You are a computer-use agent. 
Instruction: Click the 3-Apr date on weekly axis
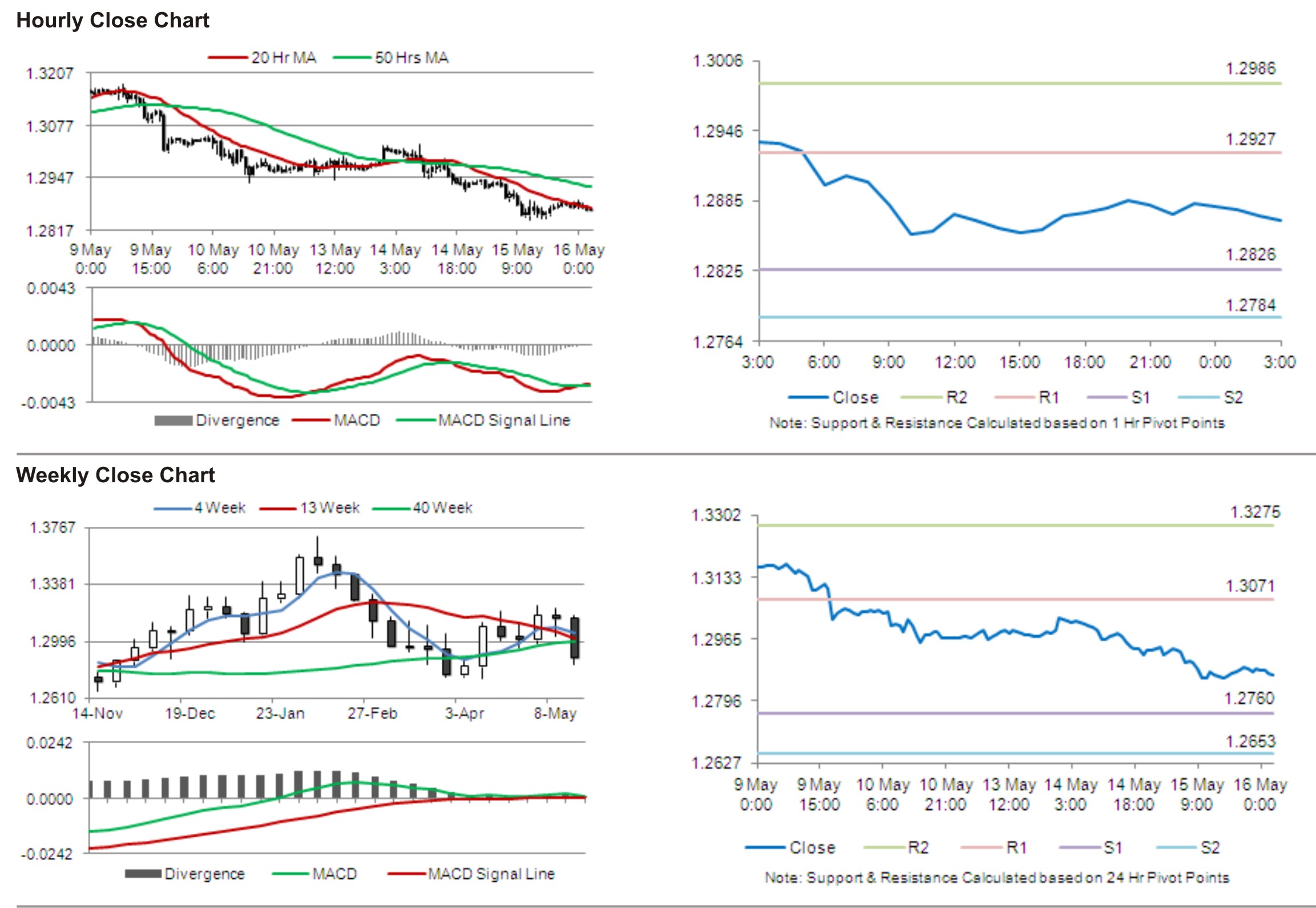[x=465, y=713]
